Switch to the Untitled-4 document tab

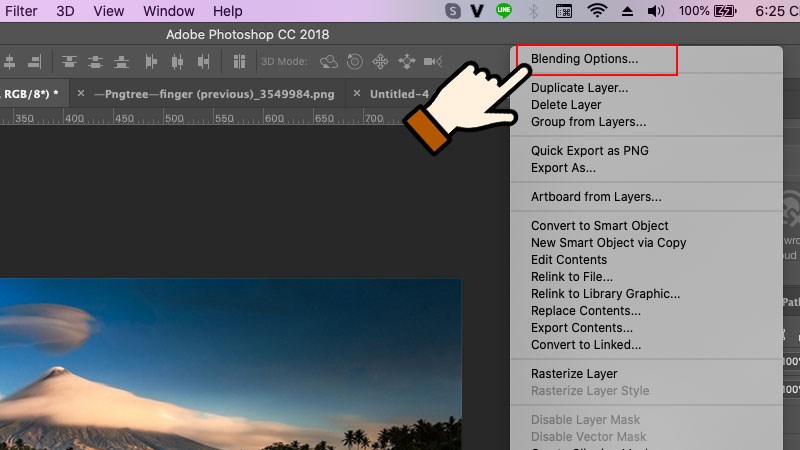coord(398,94)
